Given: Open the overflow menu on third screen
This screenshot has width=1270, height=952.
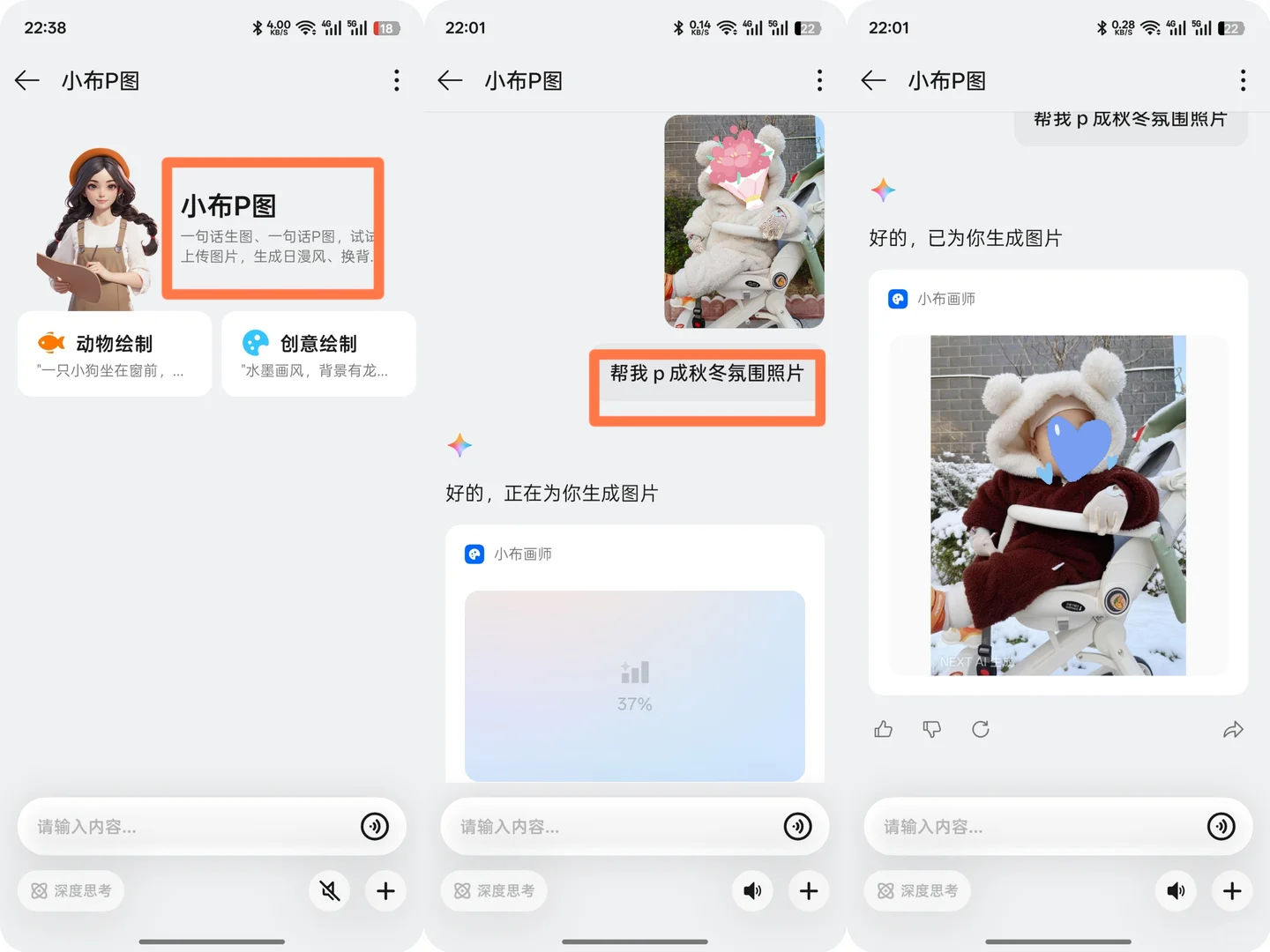Looking at the screenshot, I should coord(1243,80).
